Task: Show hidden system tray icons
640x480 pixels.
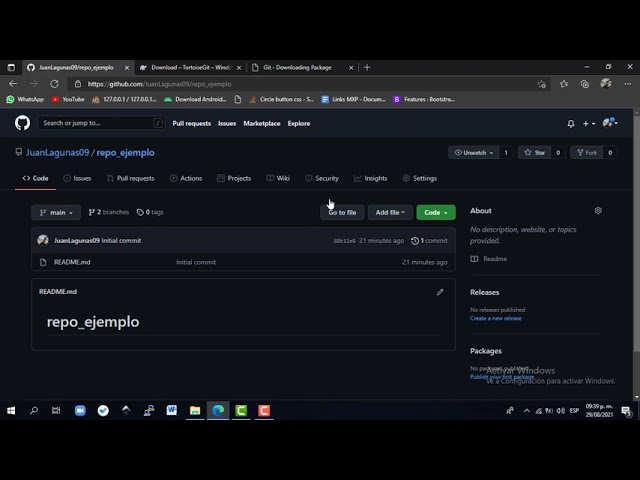Action: tap(527, 411)
